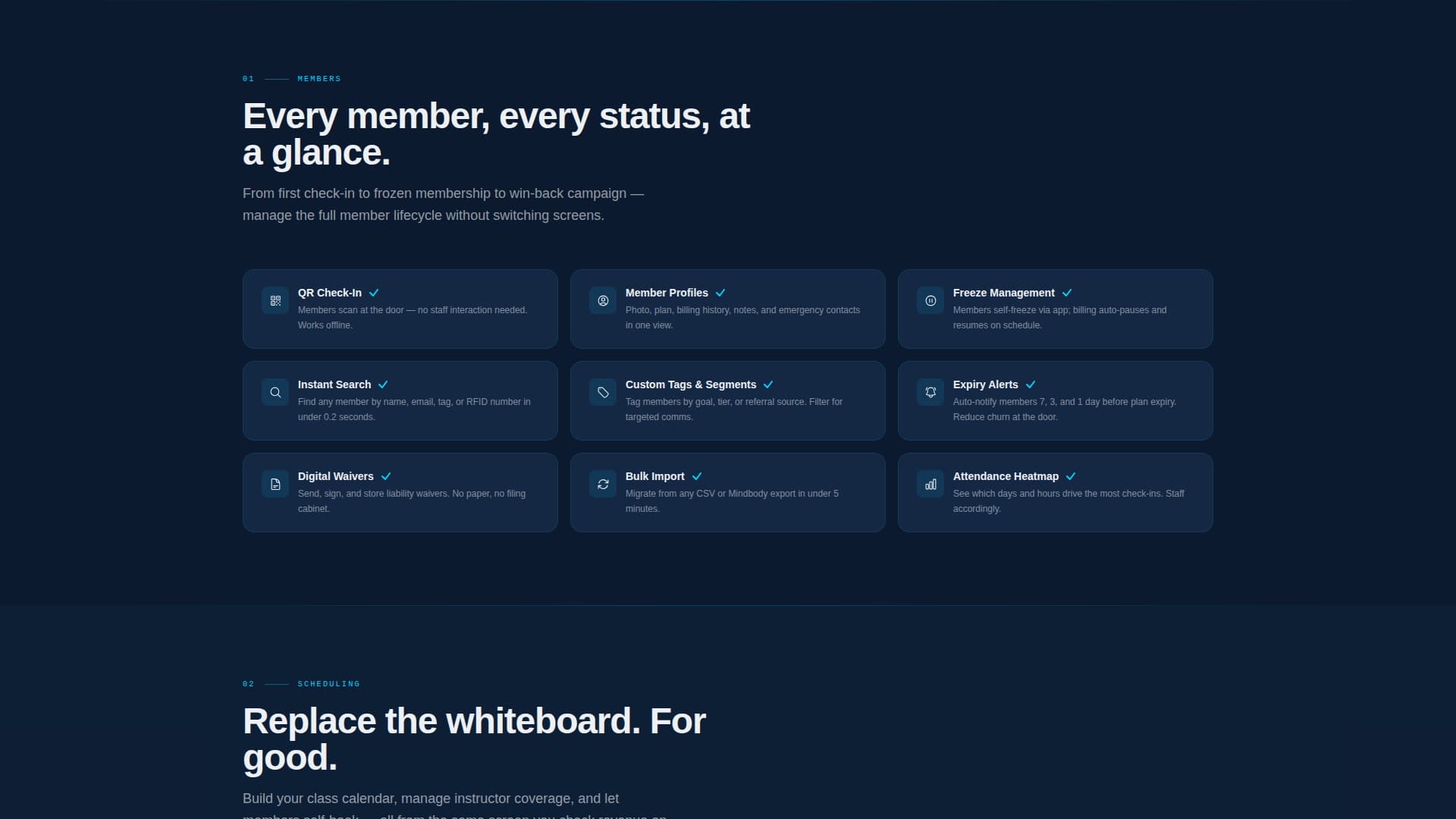Click the description 'See which days and hours drive'
Viewport: 1456px width, 819px height.
click(1068, 501)
